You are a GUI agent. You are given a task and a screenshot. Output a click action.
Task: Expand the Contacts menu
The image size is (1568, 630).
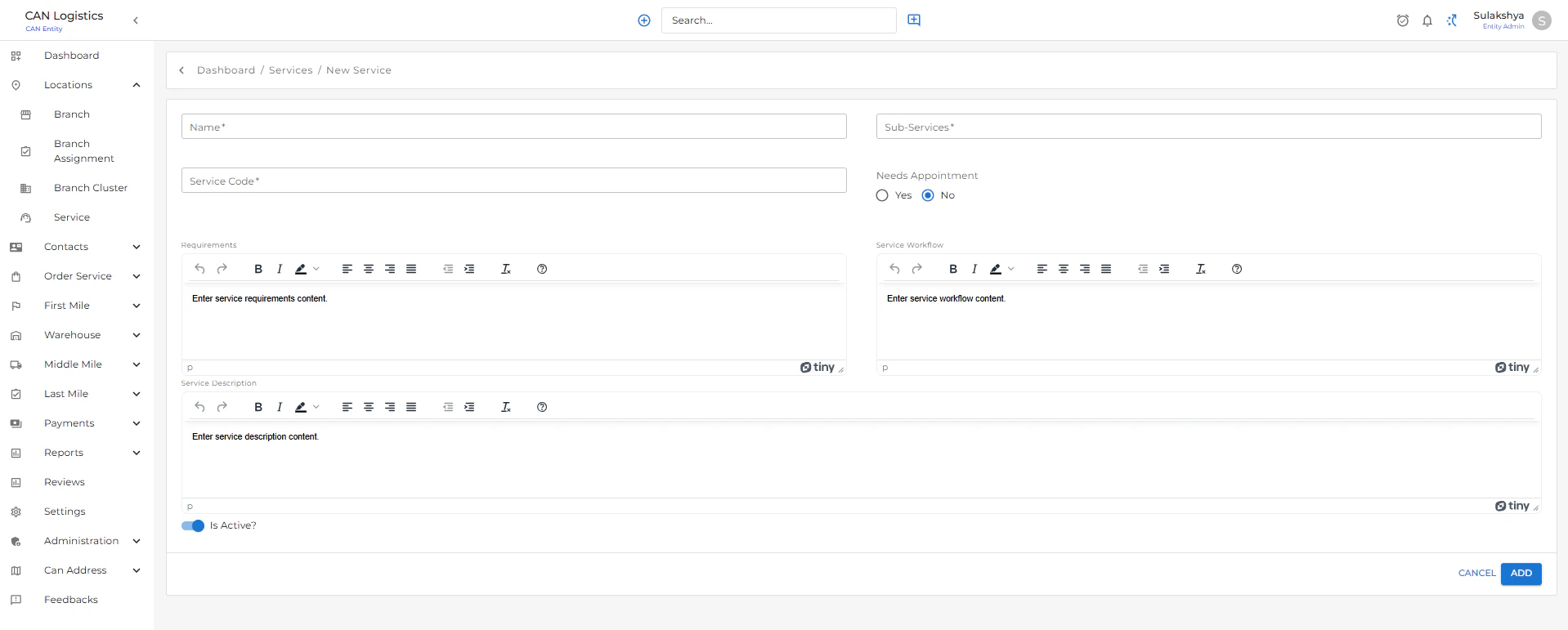coord(137,247)
